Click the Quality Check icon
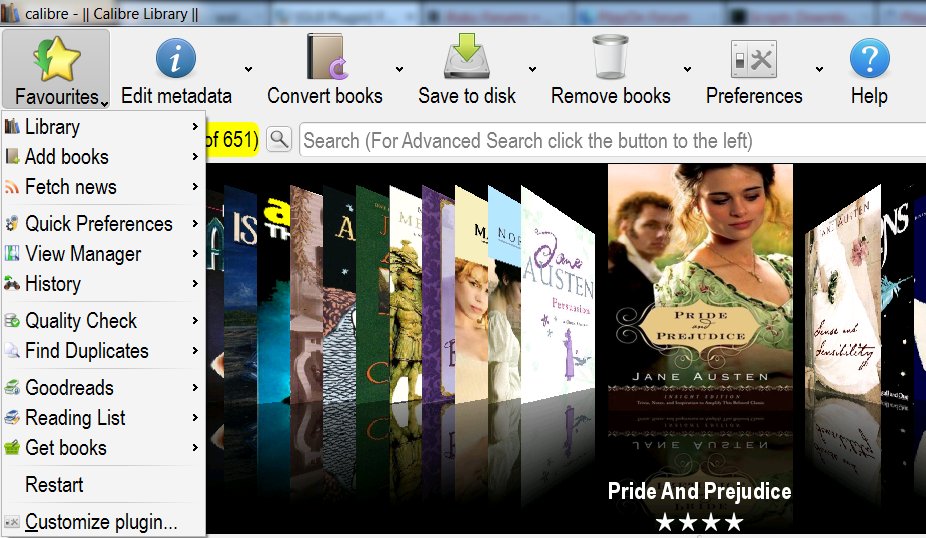926x538 pixels. 12,321
